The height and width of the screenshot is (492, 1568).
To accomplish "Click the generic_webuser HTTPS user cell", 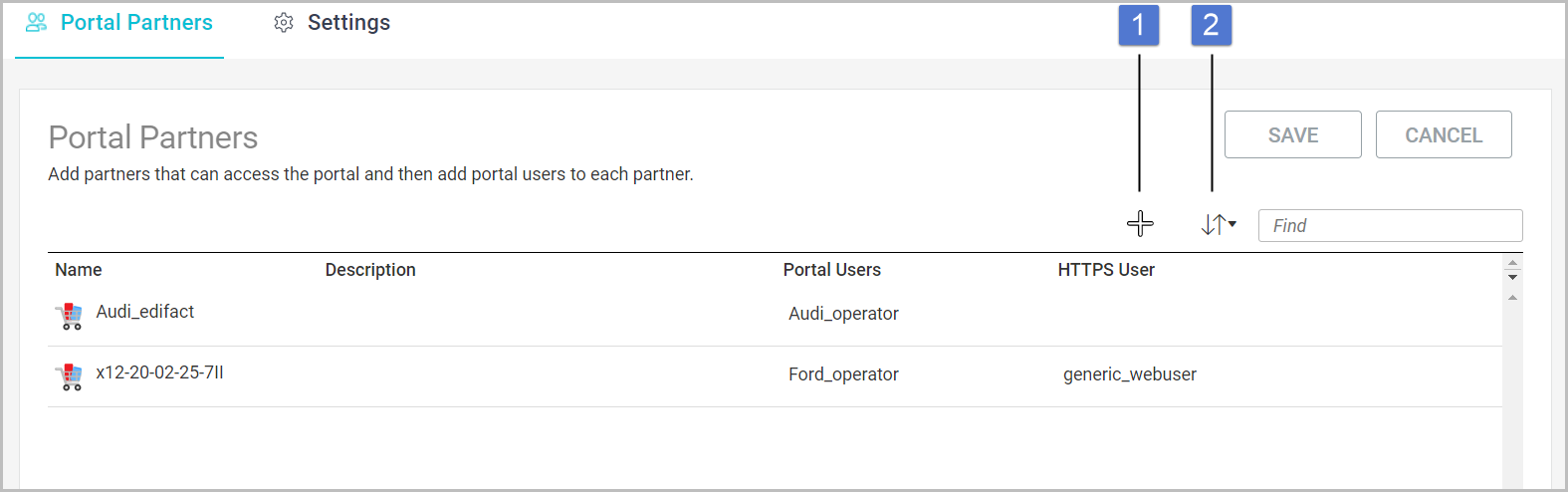I will point(1130,374).
